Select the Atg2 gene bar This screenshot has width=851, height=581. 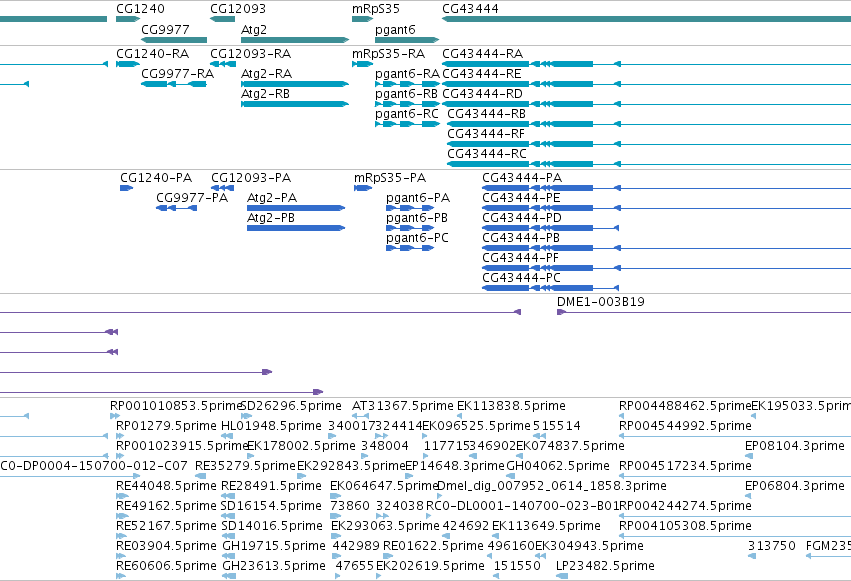click(x=295, y=40)
